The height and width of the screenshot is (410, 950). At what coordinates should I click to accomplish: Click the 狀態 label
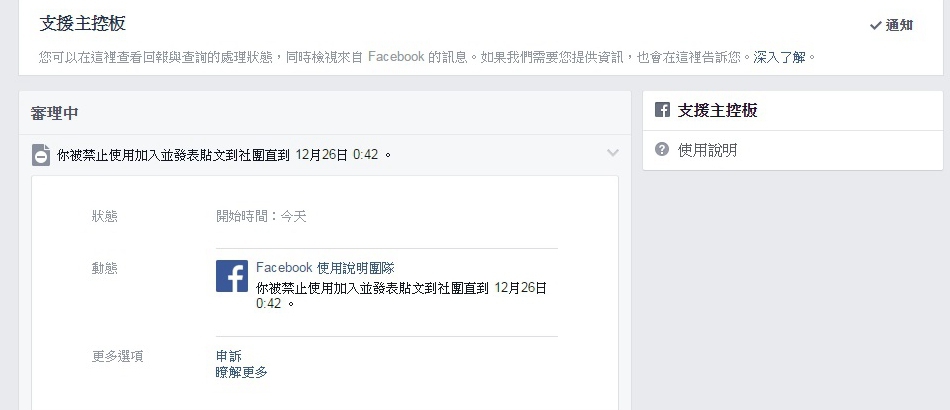105,216
